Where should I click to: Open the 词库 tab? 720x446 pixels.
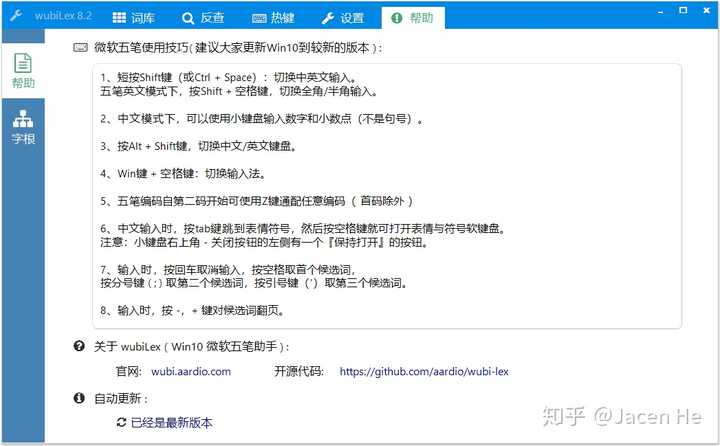click(x=134, y=18)
